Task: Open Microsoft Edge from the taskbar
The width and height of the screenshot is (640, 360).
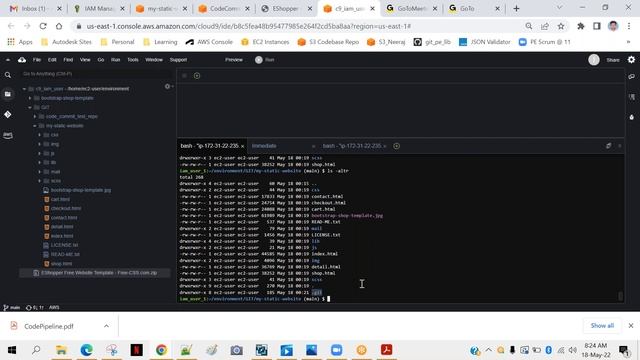Action: pos(87,350)
